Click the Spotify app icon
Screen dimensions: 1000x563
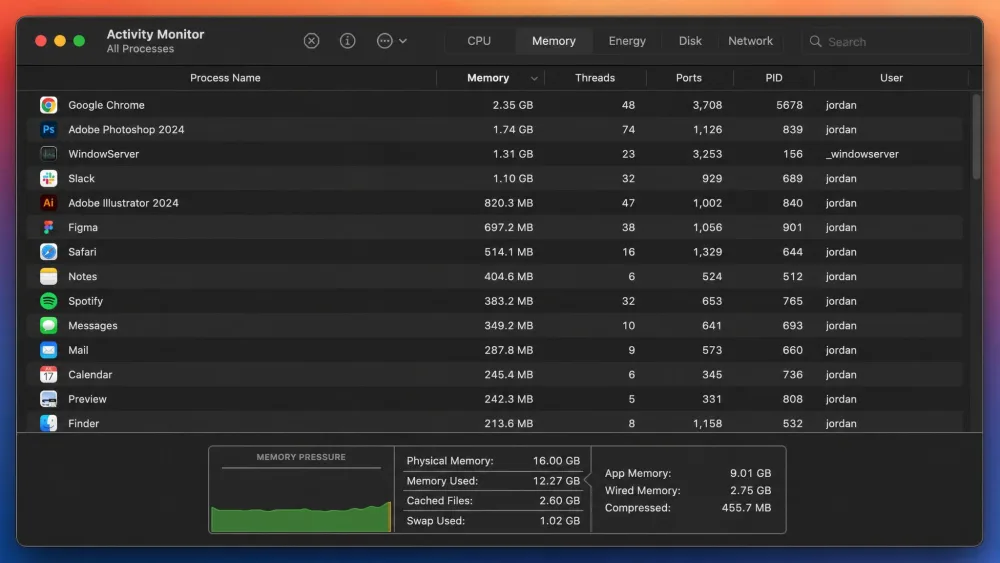tap(48, 301)
